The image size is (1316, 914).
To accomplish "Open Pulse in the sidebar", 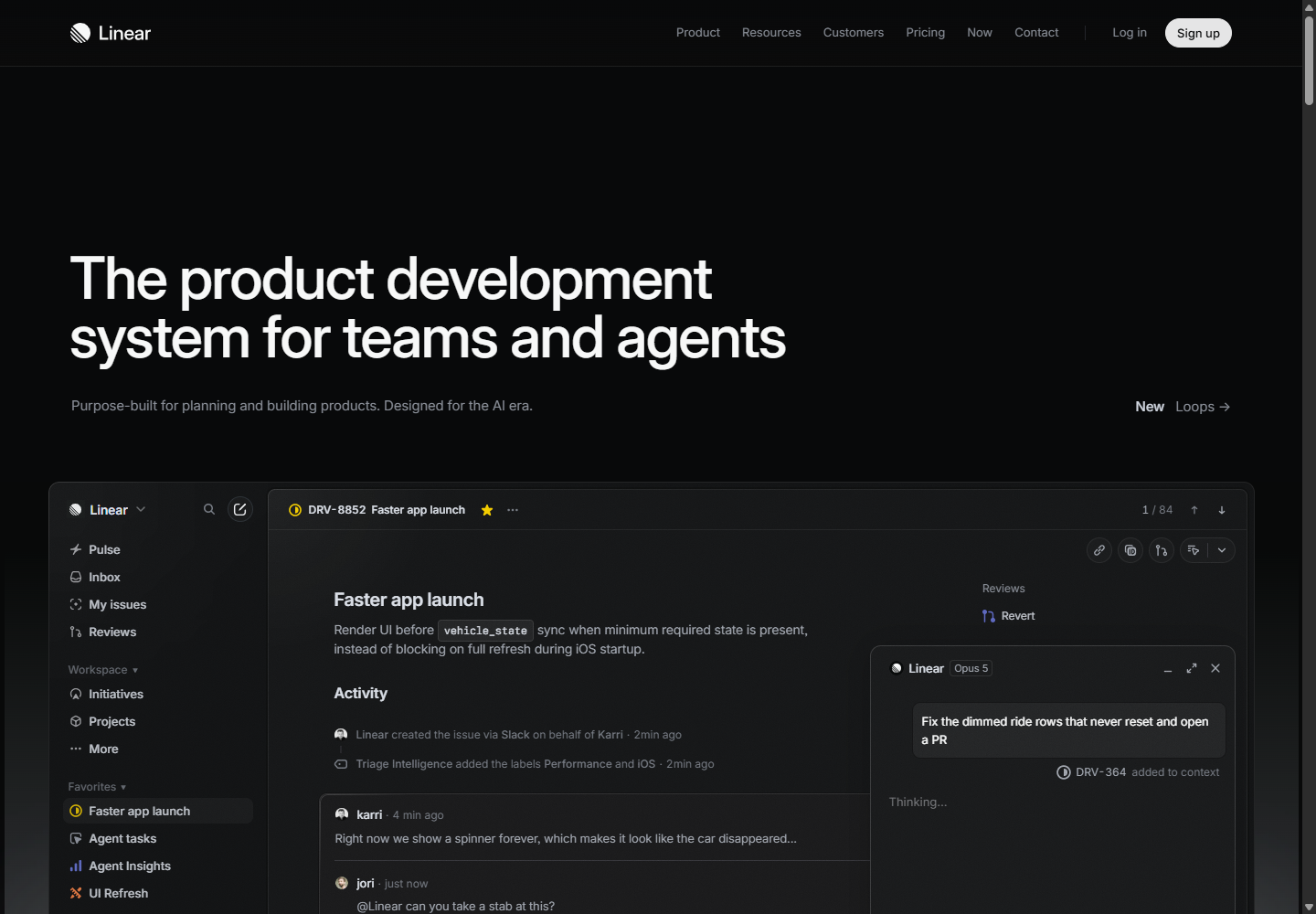I will point(158,549).
